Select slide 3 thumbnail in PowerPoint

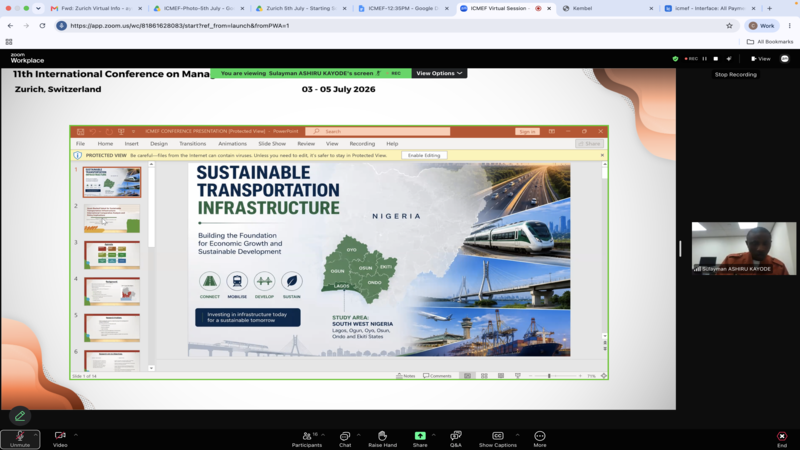coord(112,255)
